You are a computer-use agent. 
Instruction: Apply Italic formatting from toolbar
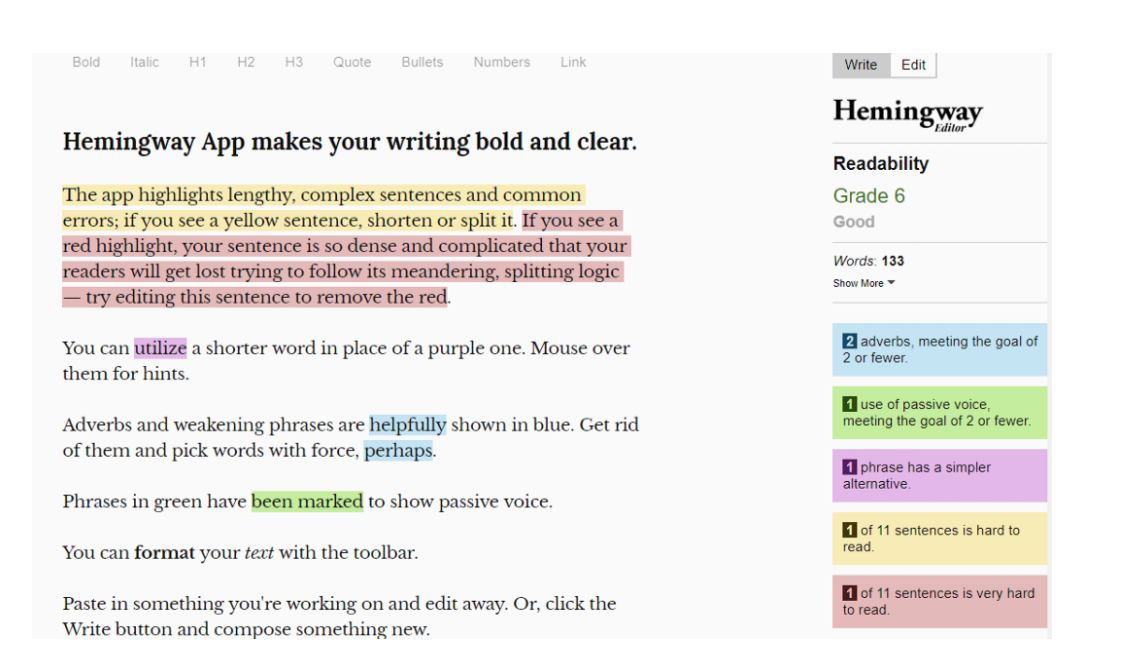point(144,62)
